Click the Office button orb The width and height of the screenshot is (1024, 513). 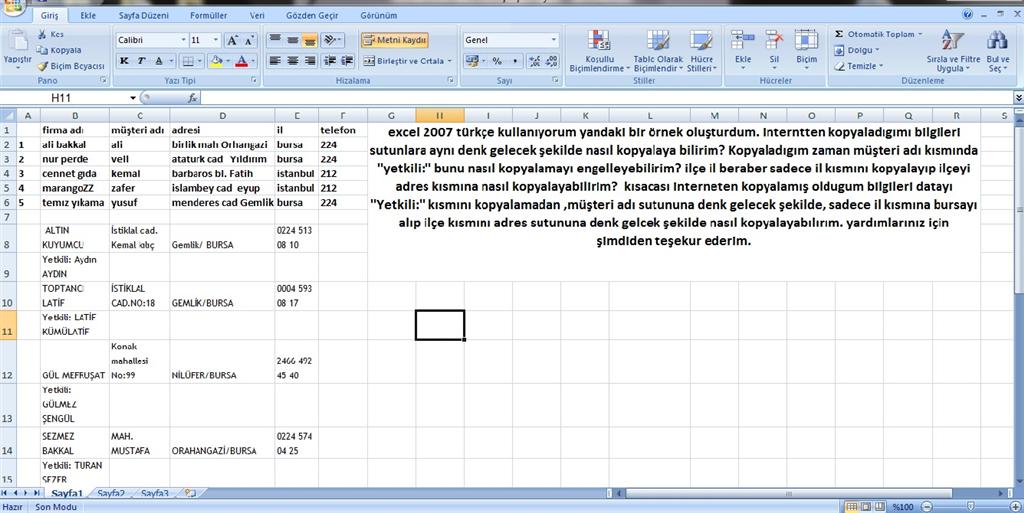click(x=16, y=8)
